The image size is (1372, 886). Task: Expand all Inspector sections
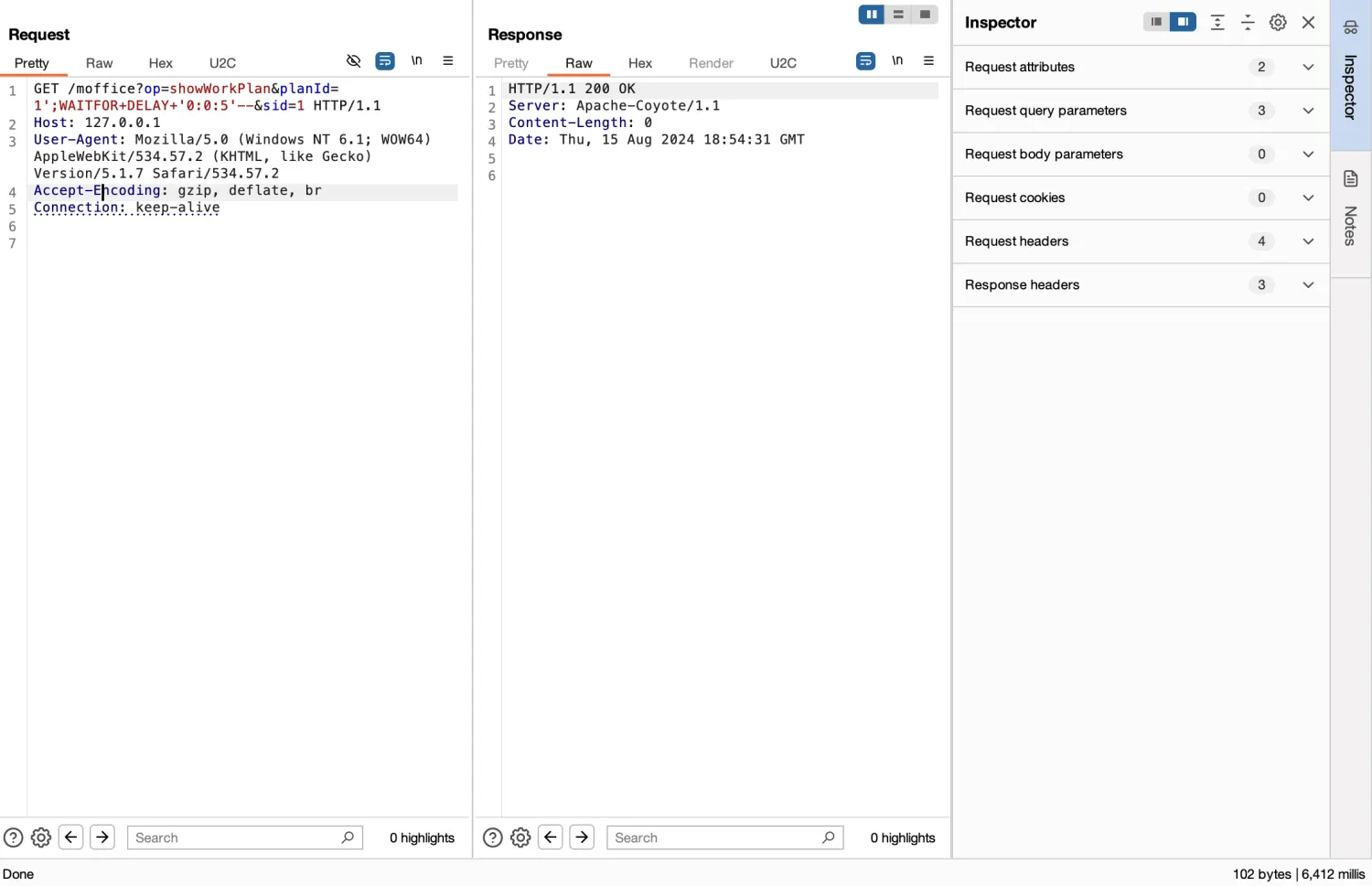[1217, 23]
